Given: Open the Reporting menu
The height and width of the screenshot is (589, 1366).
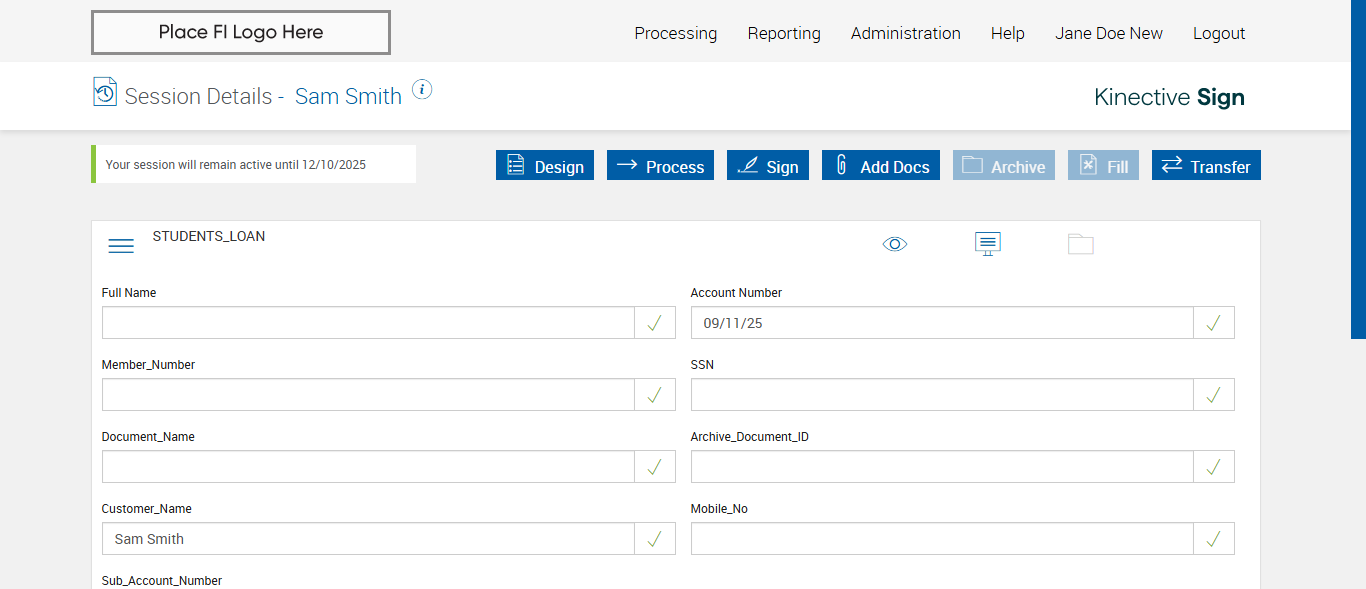Looking at the screenshot, I should tap(784, 33).
